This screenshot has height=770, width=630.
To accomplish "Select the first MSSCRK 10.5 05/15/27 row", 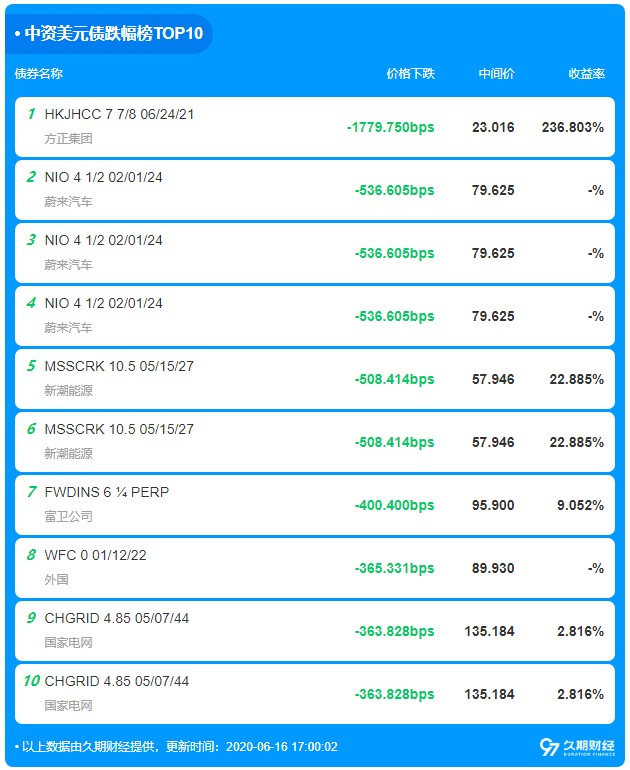I will (x=315, y=379).
